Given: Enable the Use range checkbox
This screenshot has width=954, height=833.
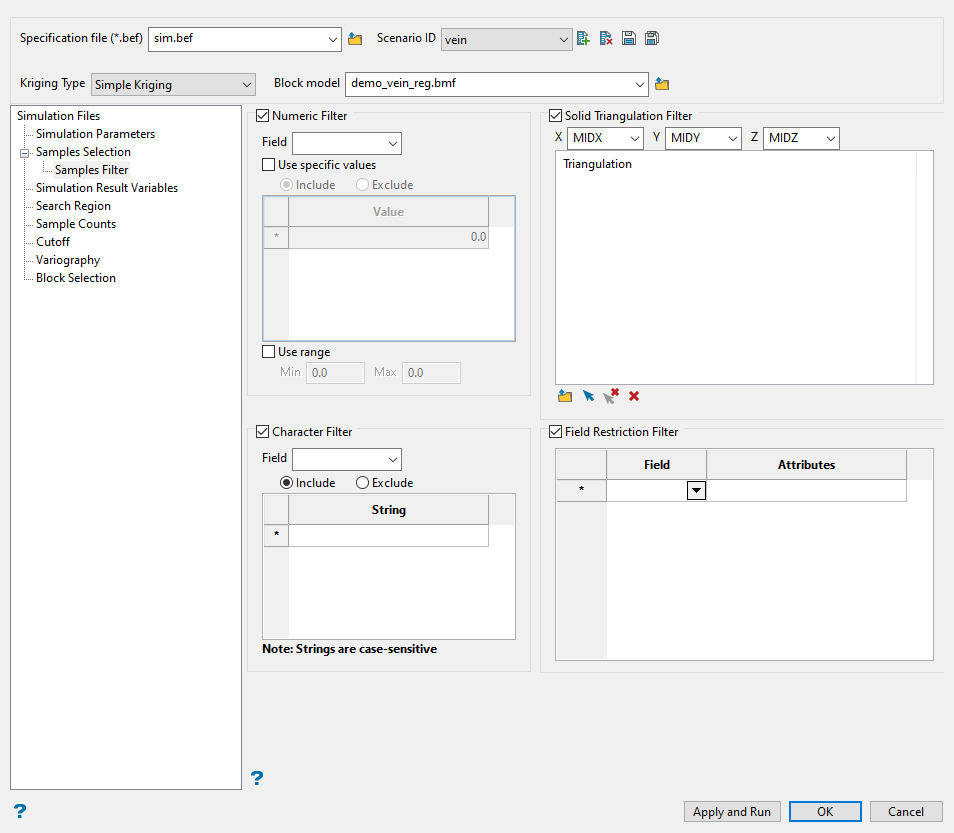Looking at the screenshot, I should [268, 352].
